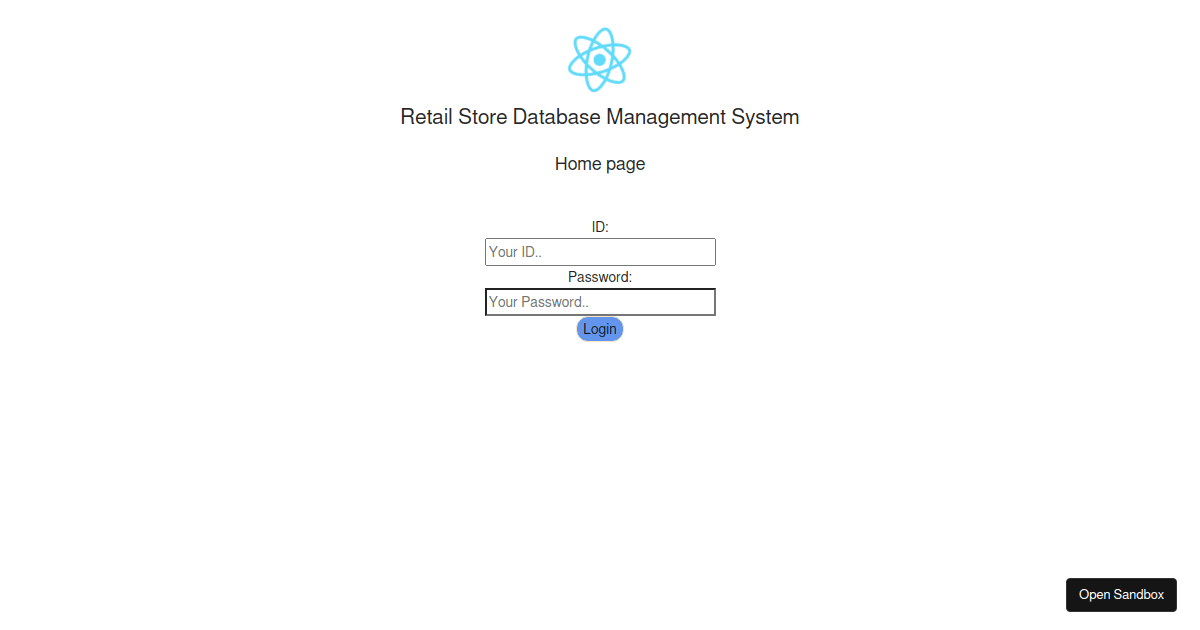Click the password entry box with thick border
The width and height of the screenshot is (1200, 630).
(600, 301)
